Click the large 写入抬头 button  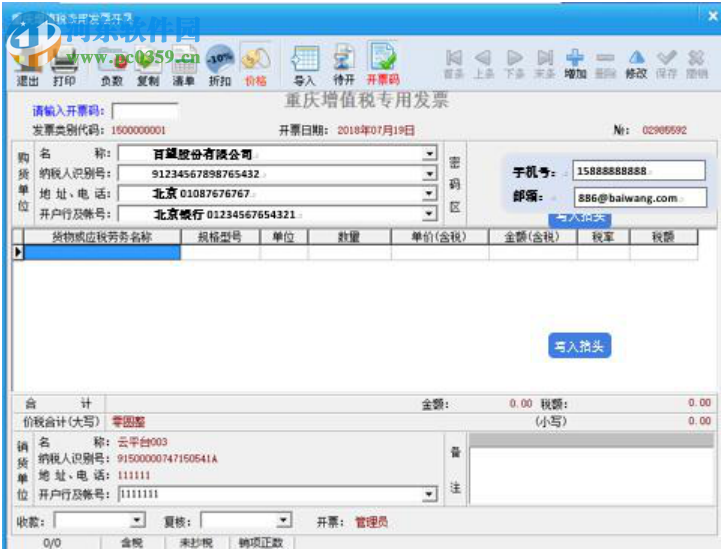[580, 346]
